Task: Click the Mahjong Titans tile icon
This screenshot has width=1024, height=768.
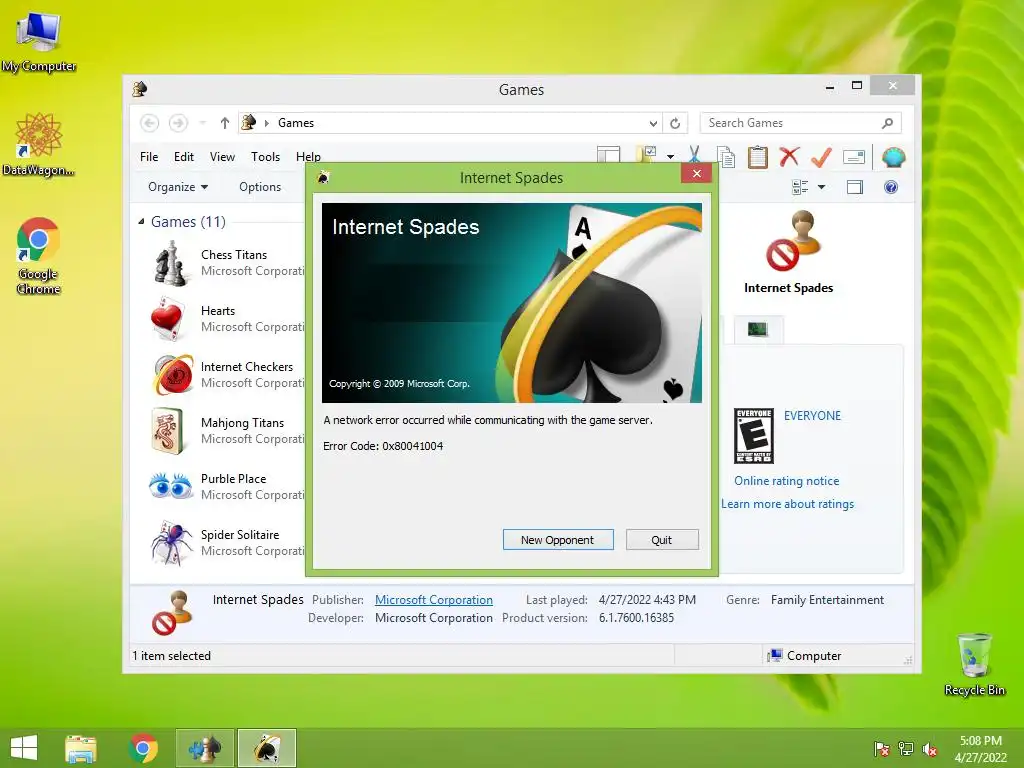Action: [x=168, y=431]
